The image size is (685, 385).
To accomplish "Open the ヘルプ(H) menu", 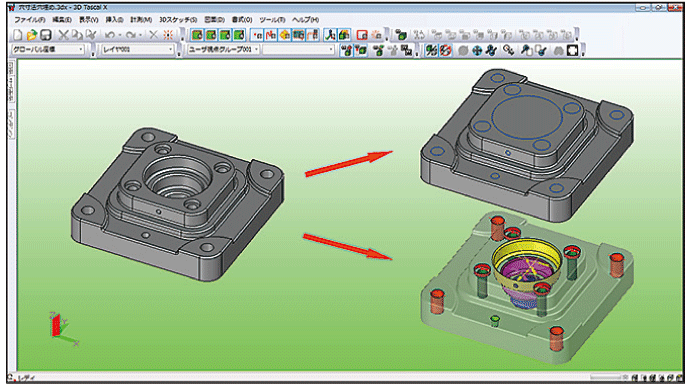I will (x=305, y=20).
